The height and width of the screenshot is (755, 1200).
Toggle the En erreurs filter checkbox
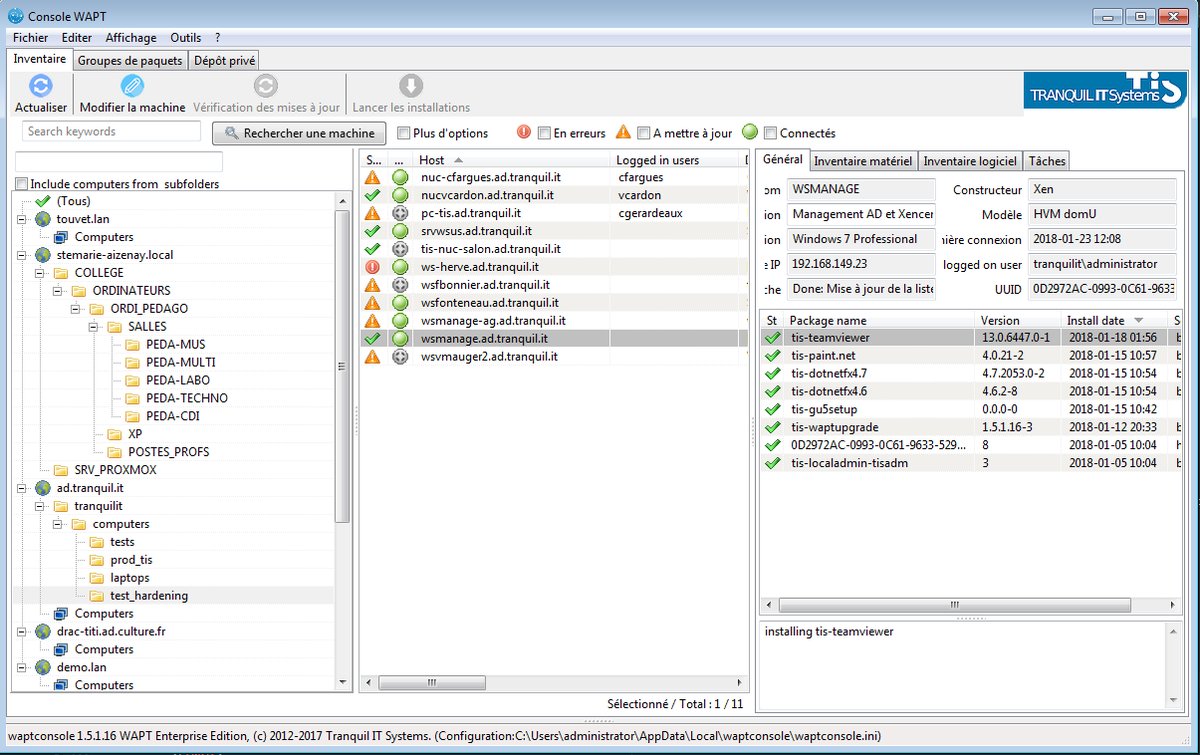point(544,133)
